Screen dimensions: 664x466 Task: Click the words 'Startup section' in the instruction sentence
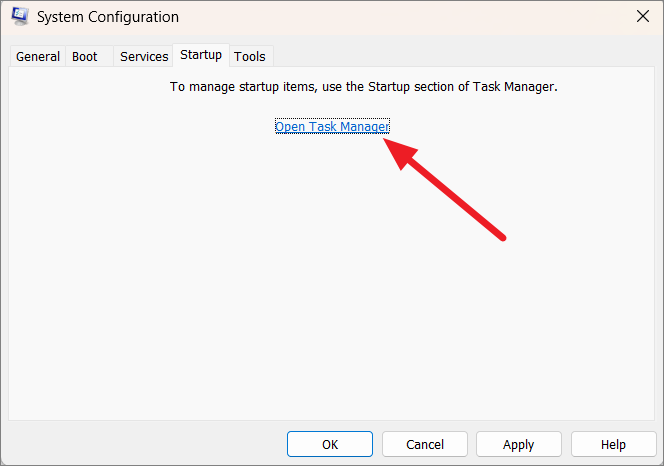pos(410,87)
